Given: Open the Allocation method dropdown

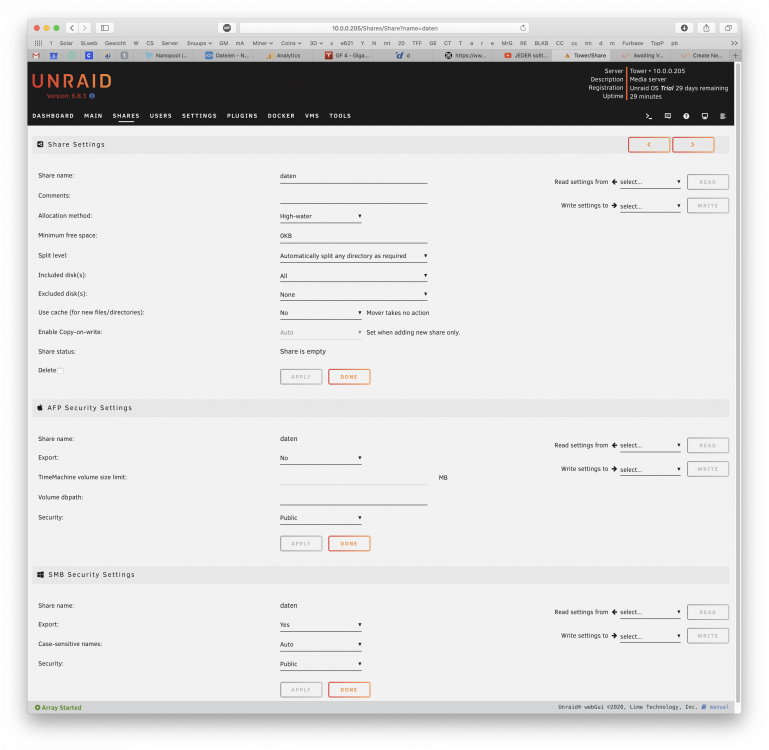Looking at the screenshot, I should coord(321,216).
